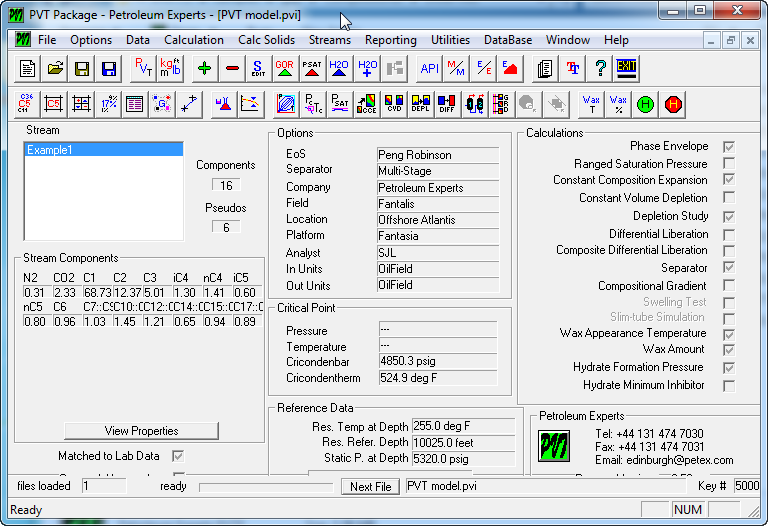Click the H2O blue triangle toolbar icon

339,69
